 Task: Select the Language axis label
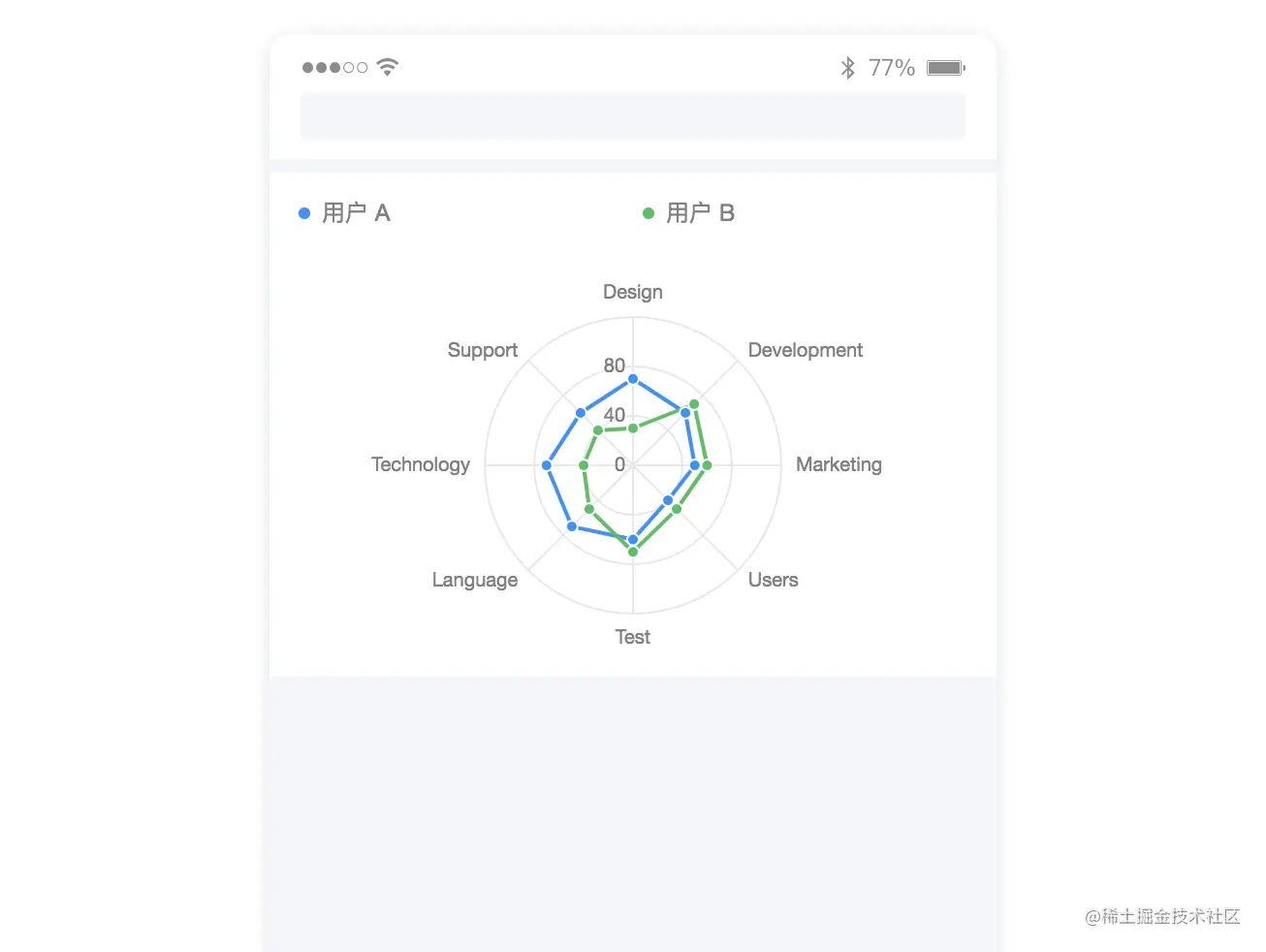point(475,580)
